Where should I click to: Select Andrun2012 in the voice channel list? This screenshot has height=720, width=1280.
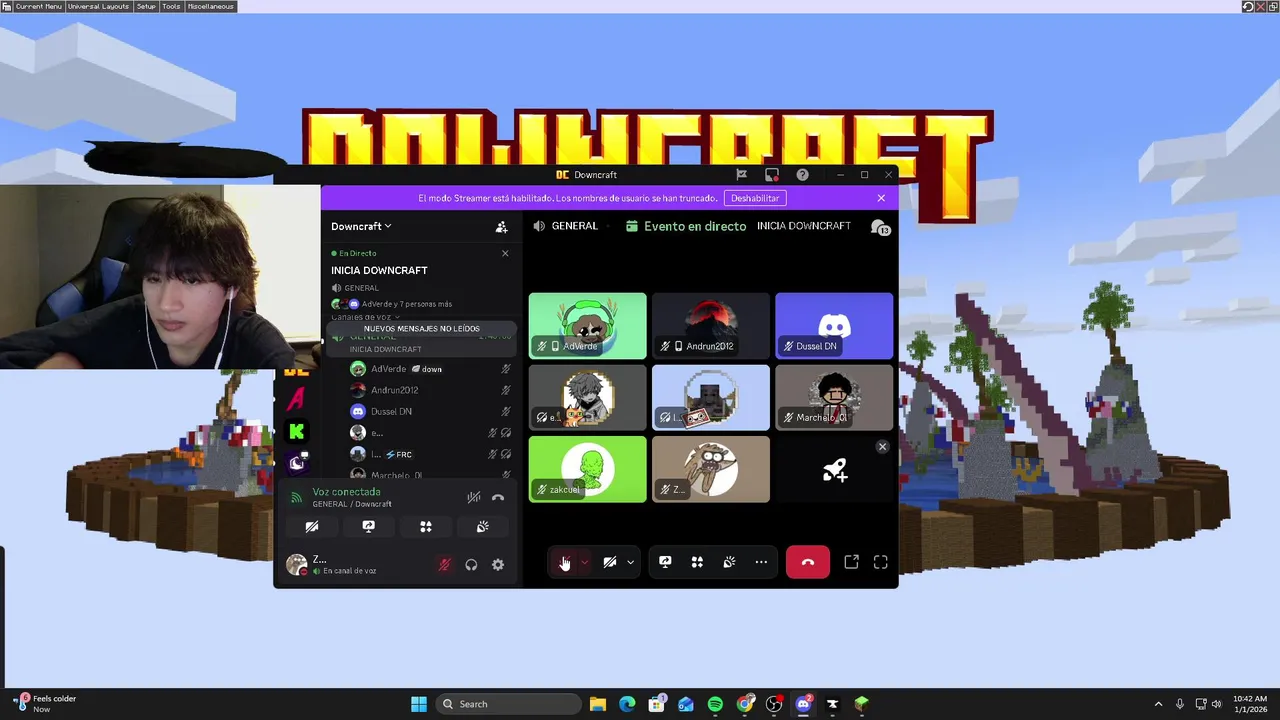429,390
